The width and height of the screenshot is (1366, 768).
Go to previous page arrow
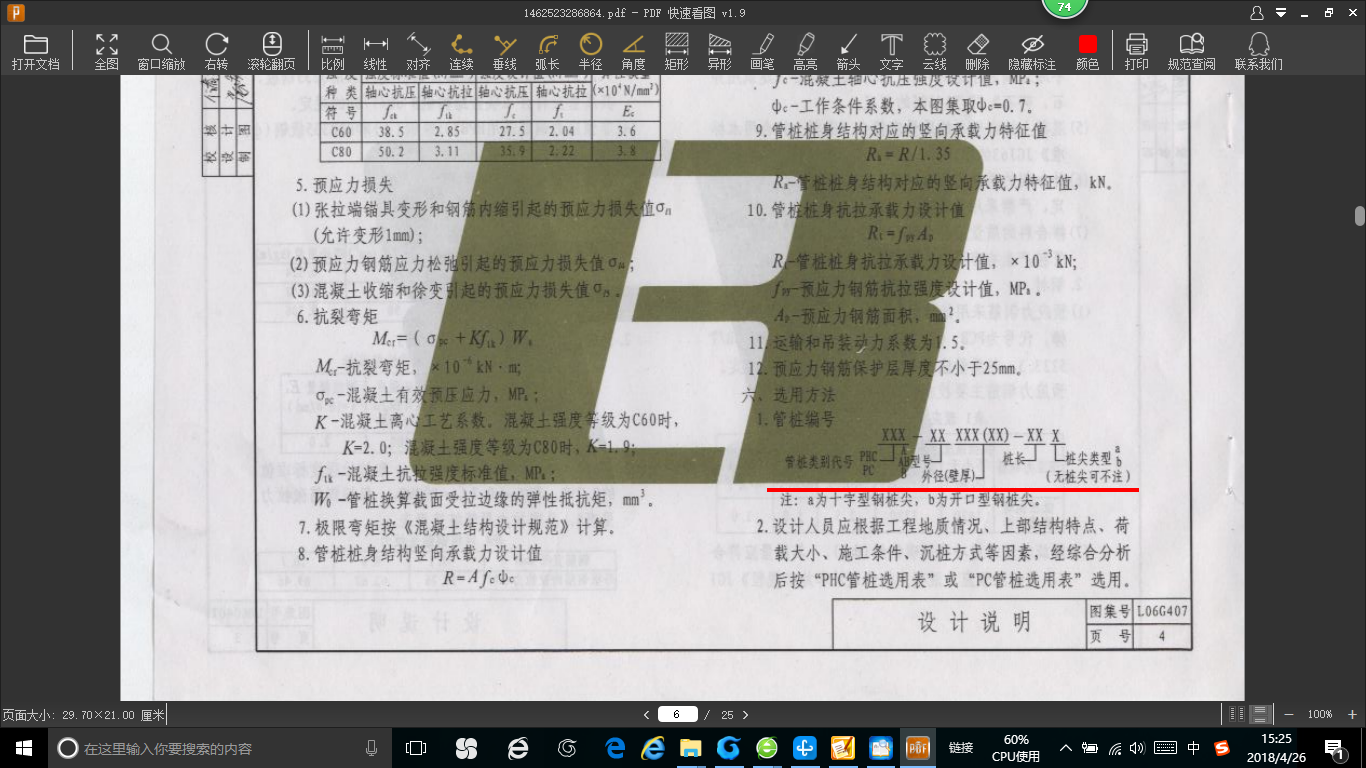coord(646,715)
